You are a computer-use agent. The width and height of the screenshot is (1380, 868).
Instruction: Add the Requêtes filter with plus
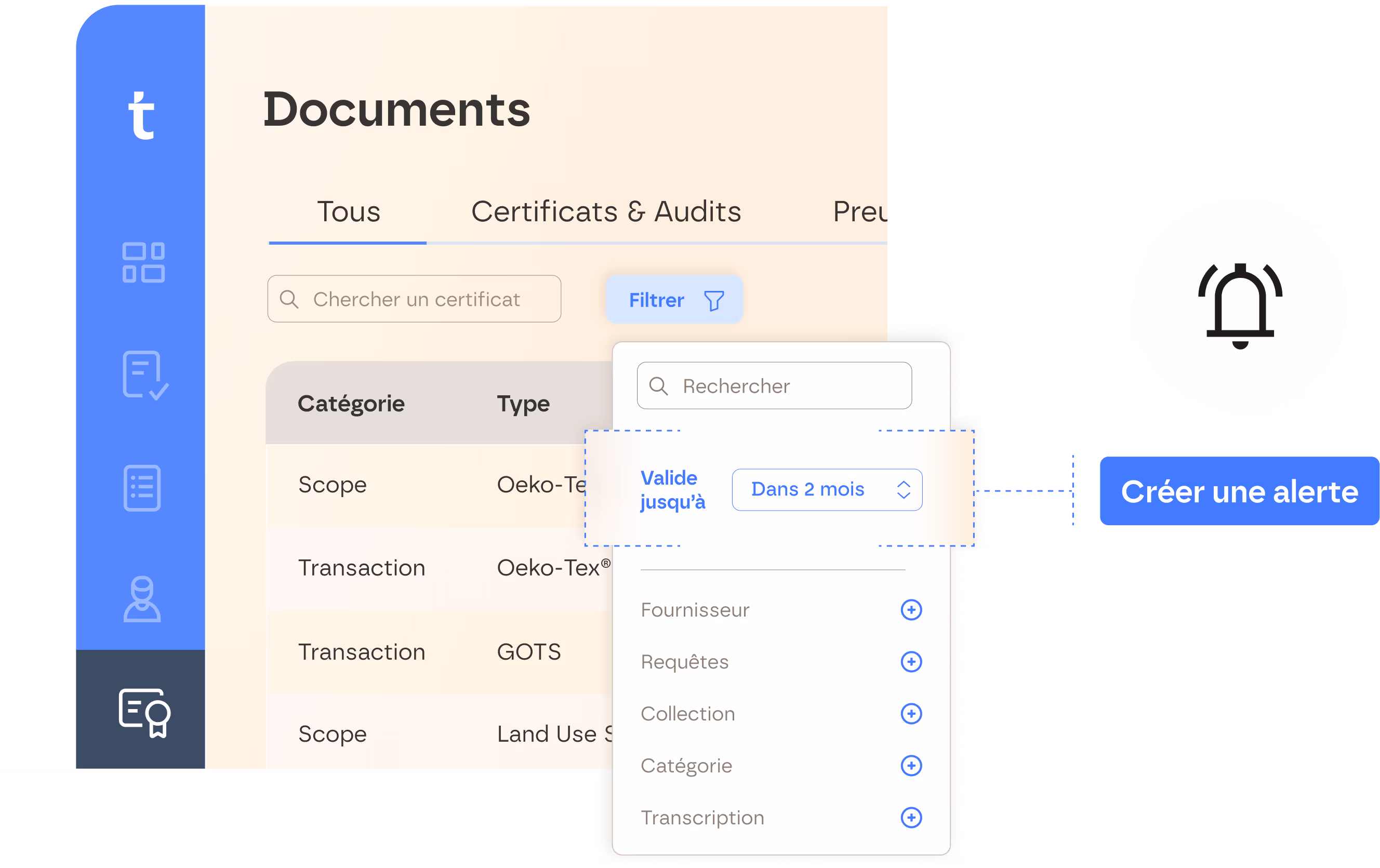[911, 662]
